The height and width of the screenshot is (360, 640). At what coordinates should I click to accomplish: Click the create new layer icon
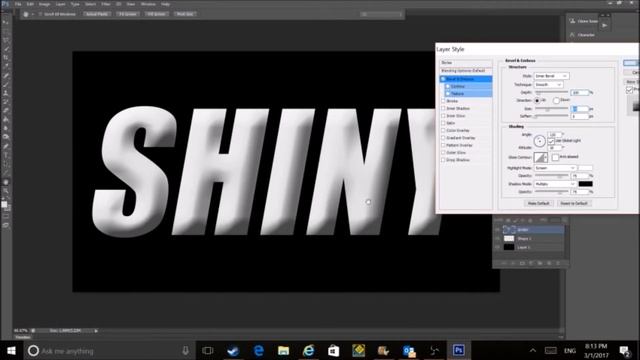549,263
